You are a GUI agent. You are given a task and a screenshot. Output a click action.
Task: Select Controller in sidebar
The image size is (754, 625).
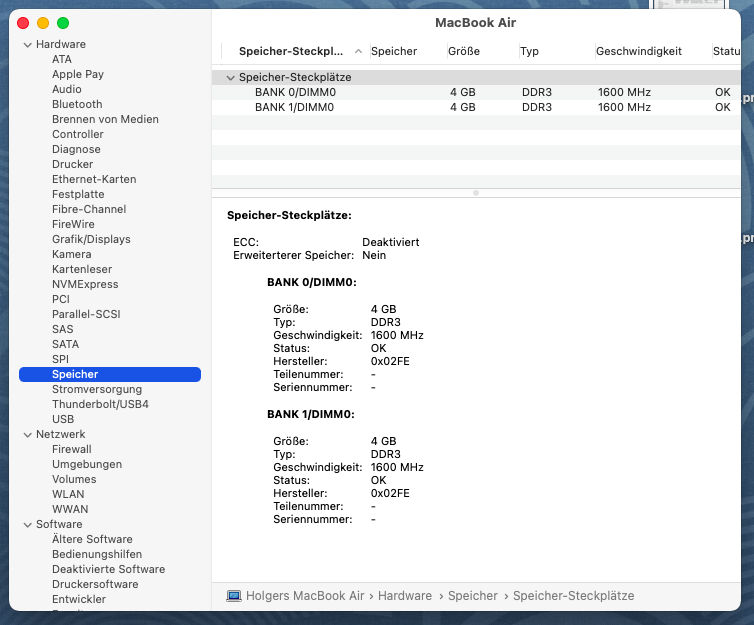point(78,134)
